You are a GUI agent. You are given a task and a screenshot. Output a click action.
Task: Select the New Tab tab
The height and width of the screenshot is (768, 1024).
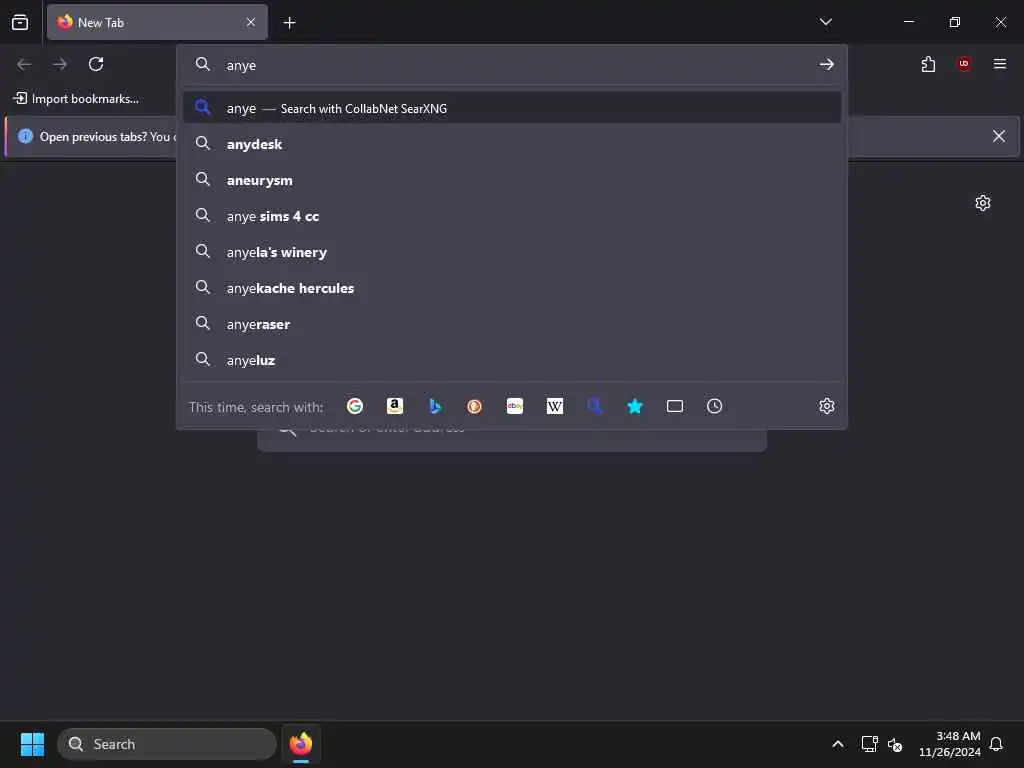[x=157, y=22]
